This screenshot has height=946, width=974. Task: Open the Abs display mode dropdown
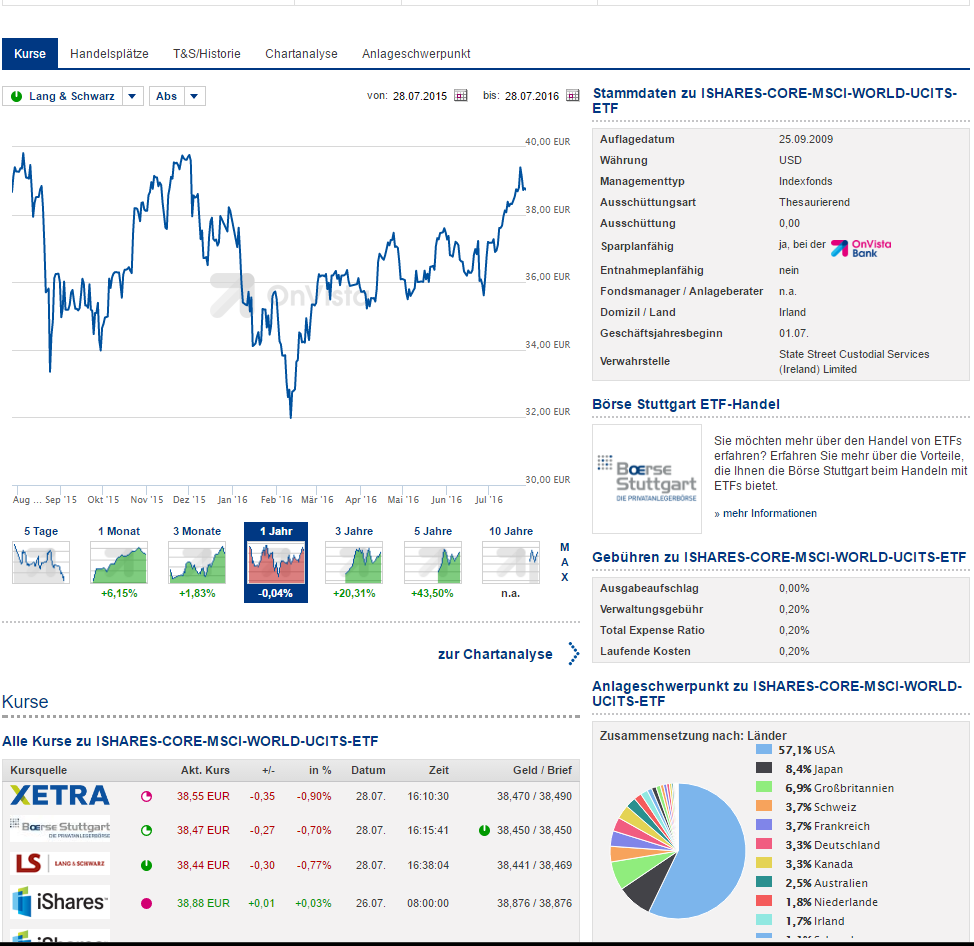[195, 96]
